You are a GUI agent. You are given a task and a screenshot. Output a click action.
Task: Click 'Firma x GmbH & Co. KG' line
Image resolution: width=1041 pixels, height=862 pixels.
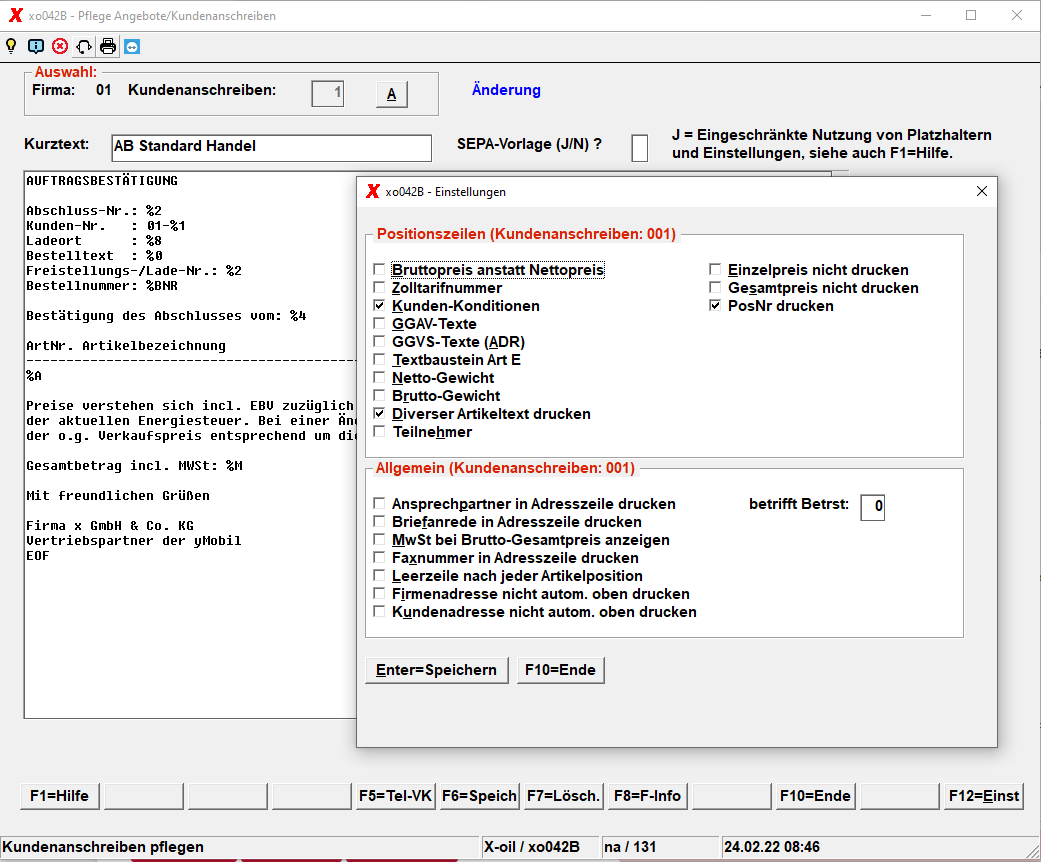coord(110,525)
